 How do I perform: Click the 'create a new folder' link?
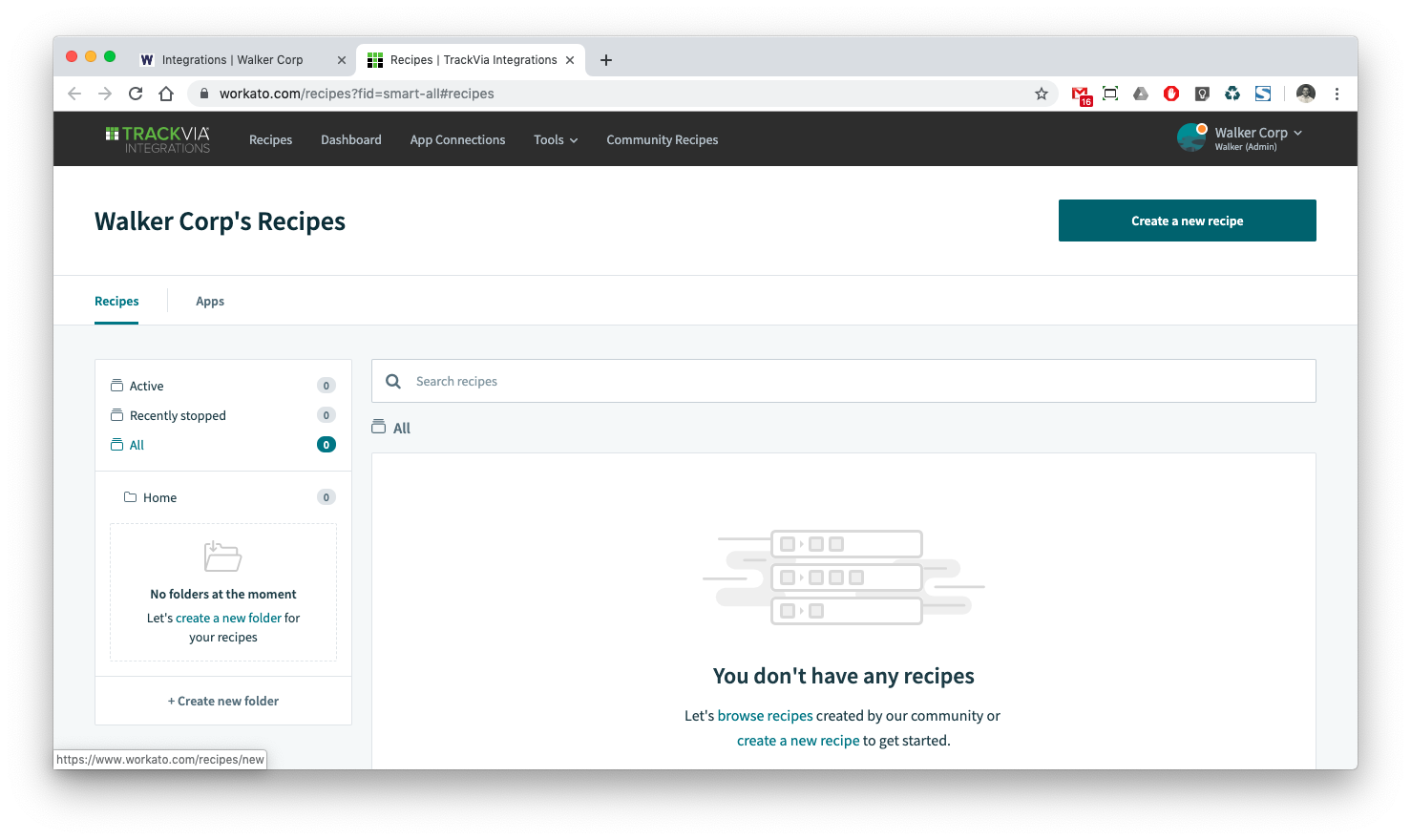point(228,618)
